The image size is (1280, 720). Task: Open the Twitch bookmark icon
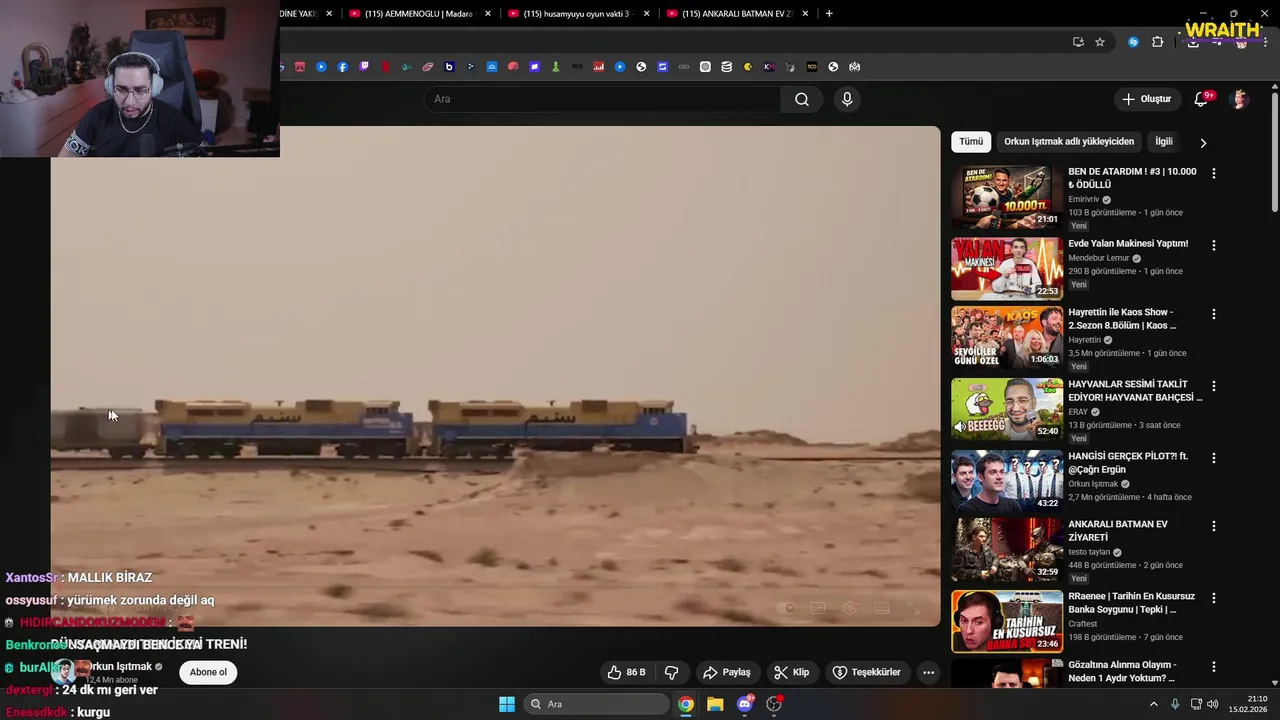click(364, 67)
